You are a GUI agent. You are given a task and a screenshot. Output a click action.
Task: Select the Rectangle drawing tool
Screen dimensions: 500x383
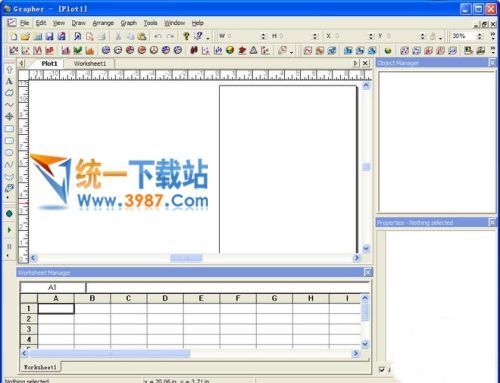9,129
